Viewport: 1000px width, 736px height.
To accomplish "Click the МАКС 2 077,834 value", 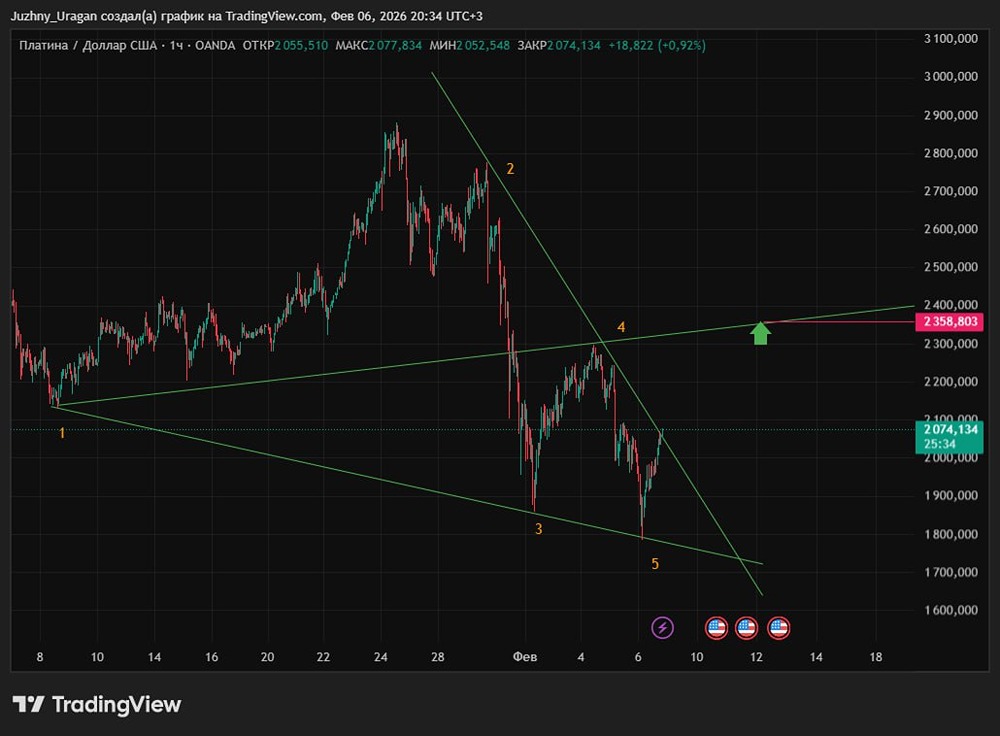I will click(x=379, y=45).
